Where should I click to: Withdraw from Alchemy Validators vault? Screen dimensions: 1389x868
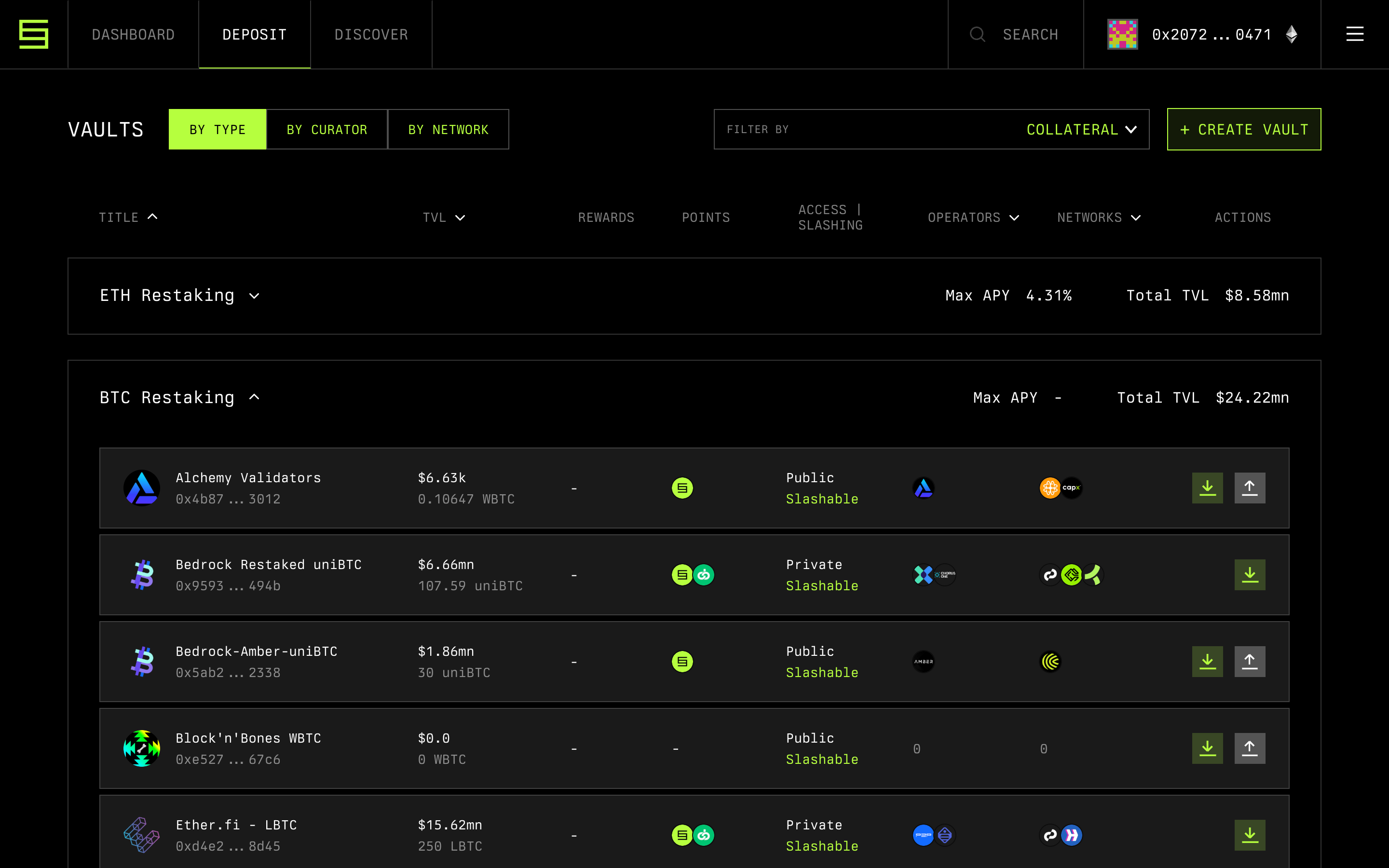click(1250, 488)
